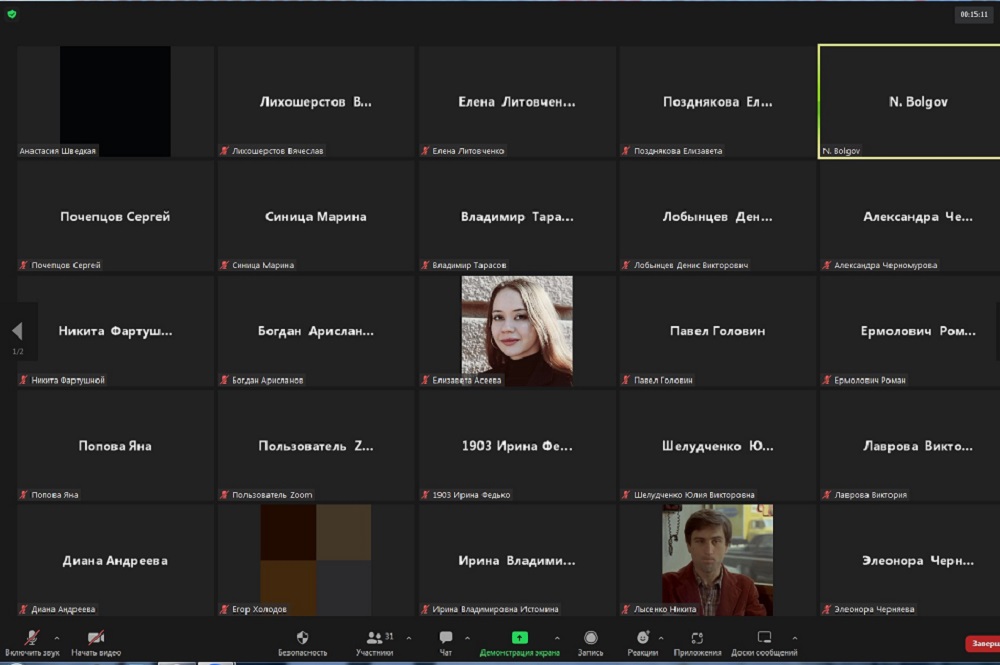Open the Security (Безопасность) shield icon
The height and width of the screenshot is (665, 1000).
click(302, 638)
